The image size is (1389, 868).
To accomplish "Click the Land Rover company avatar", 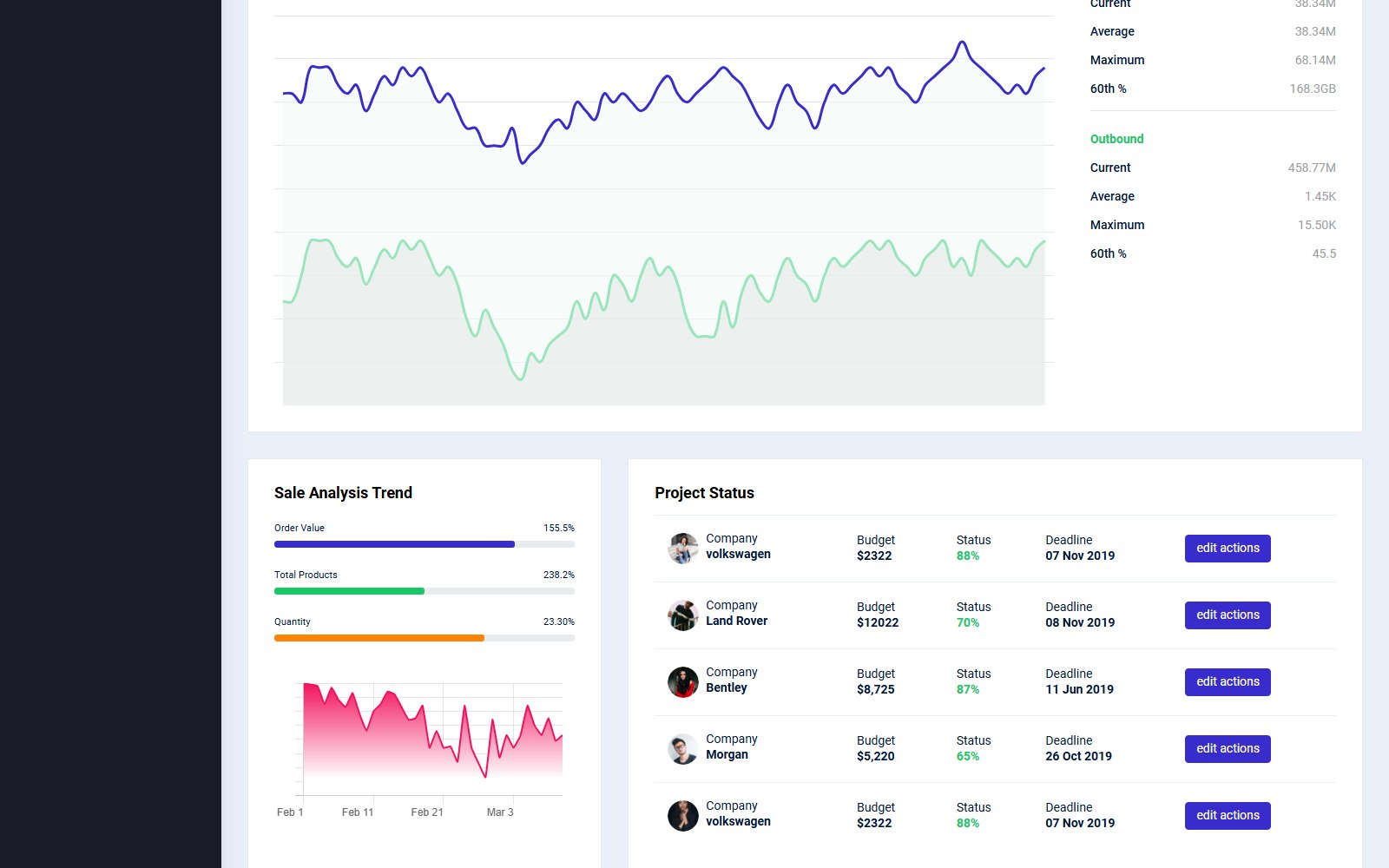I will click(683, 615).
